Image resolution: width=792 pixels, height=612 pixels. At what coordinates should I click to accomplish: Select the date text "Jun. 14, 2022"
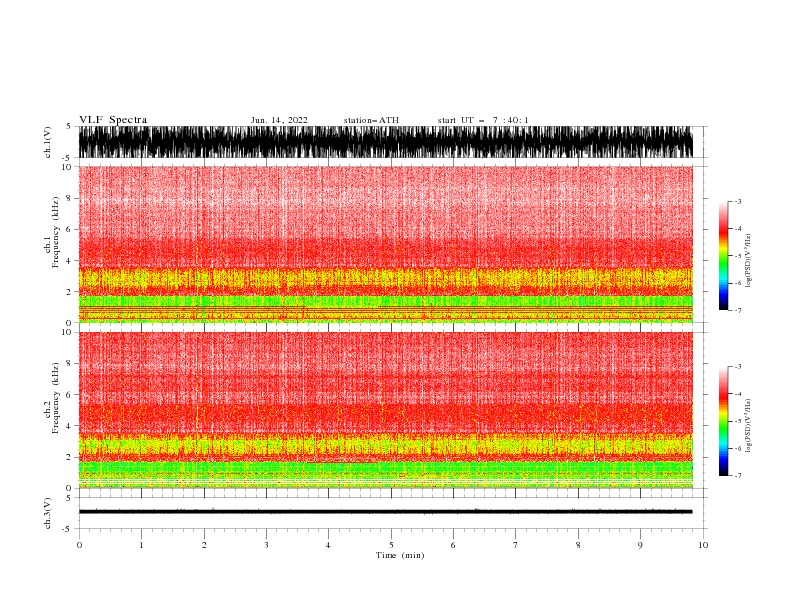tap(279, 120)
